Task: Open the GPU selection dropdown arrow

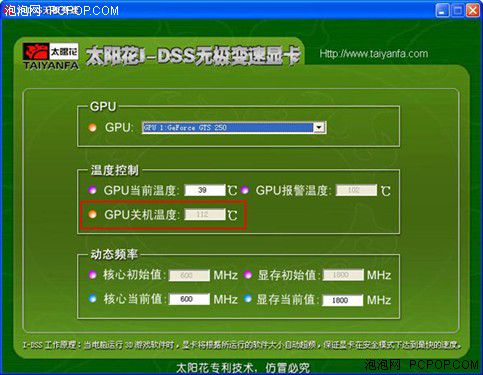Action: [319, 128]
